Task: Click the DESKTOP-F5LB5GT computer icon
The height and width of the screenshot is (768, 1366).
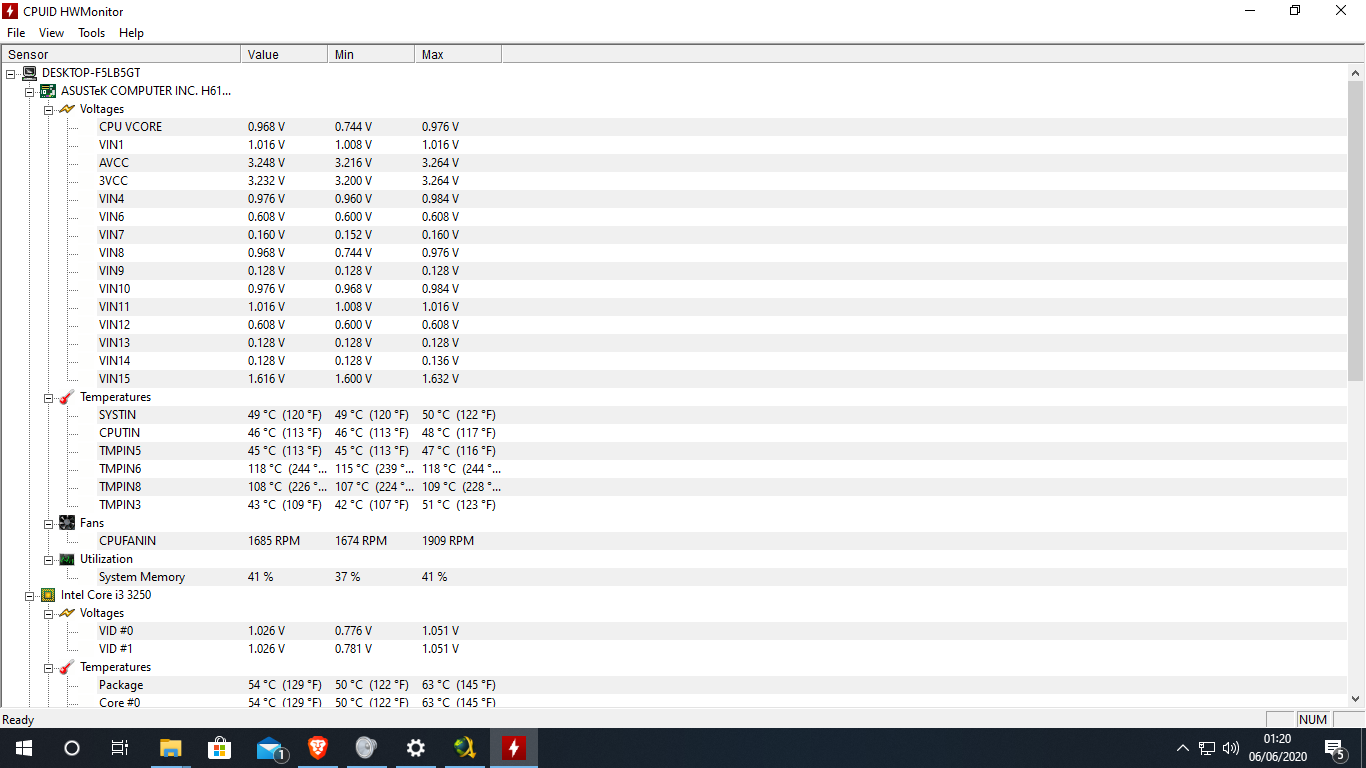Action: [29, 73]
